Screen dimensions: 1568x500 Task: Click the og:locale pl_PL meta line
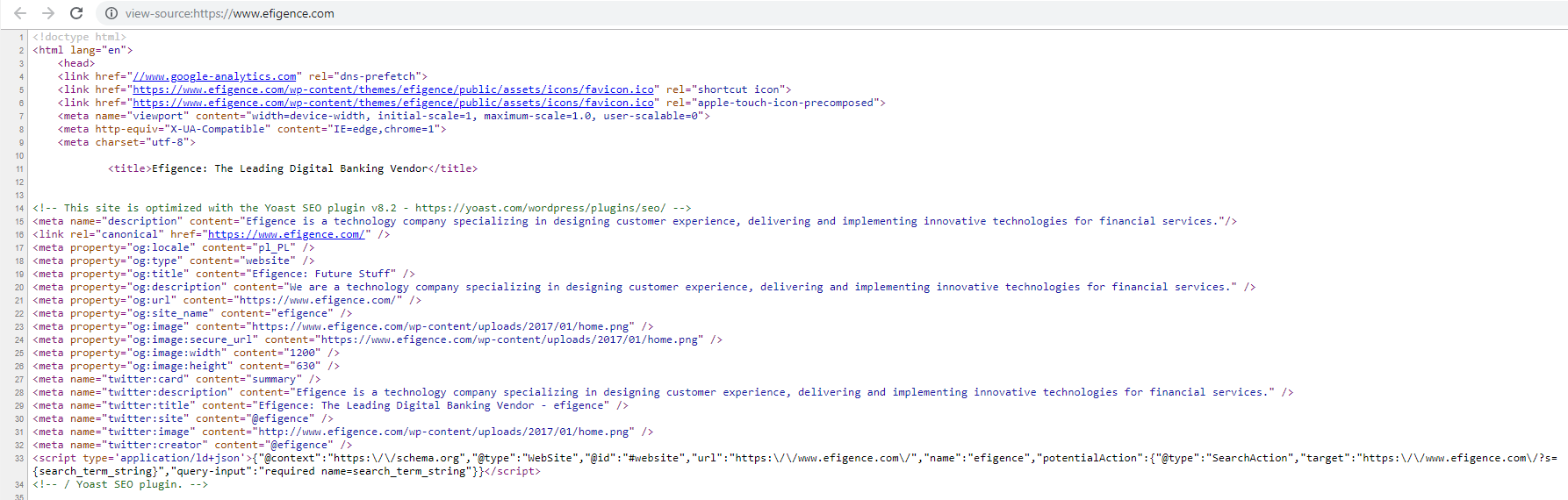click(174, 247)
